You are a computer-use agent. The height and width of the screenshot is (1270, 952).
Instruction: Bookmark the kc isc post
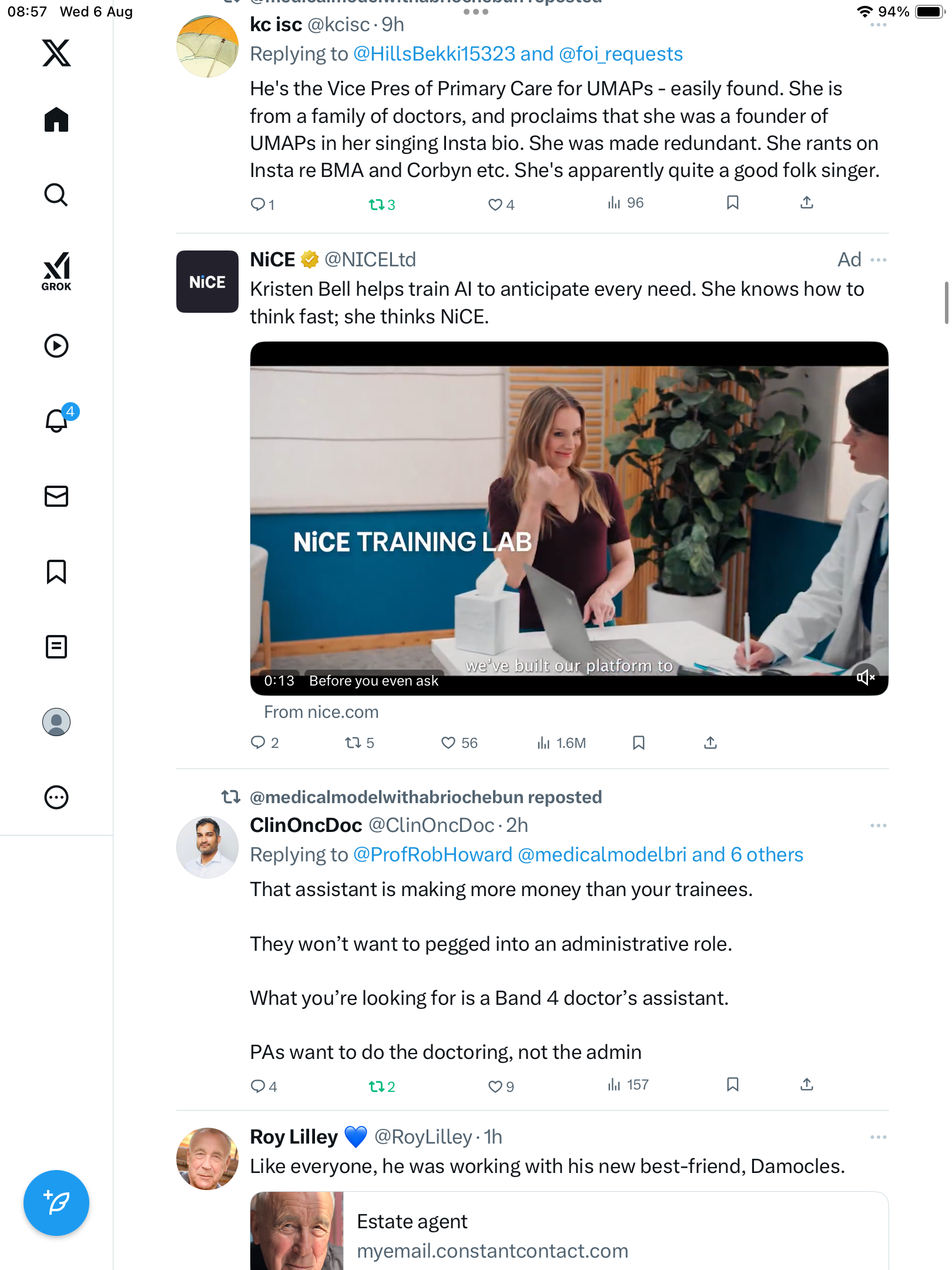[732, 203]
